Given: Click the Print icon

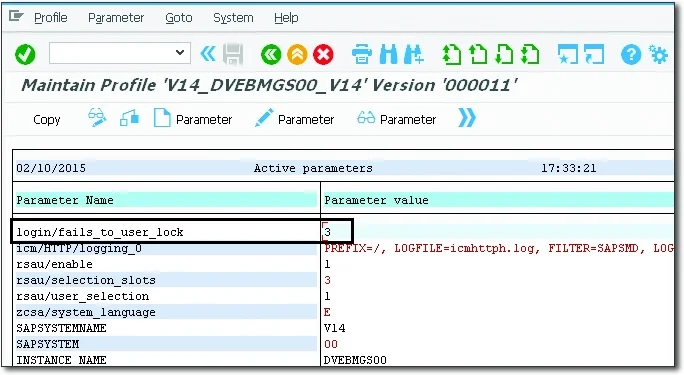Looking at the screenshot, I should tap(362, 55).
